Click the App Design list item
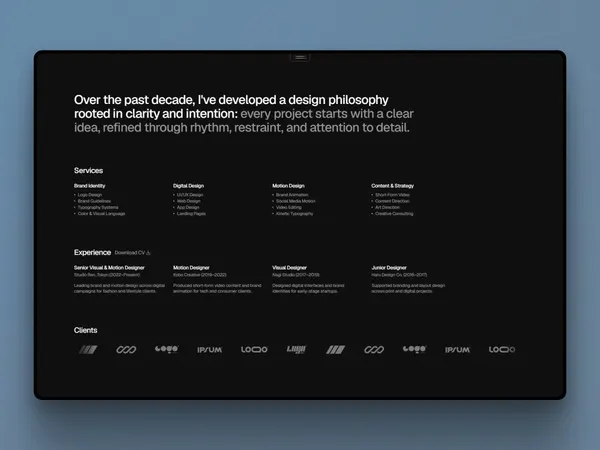 (x=188, y=207)
